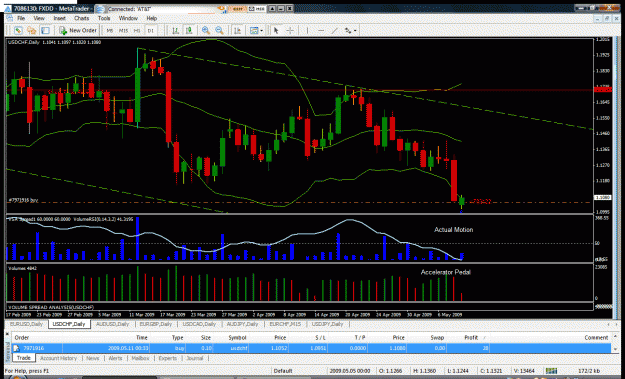Select the arrow cursor tool

(x=276, y=30)
